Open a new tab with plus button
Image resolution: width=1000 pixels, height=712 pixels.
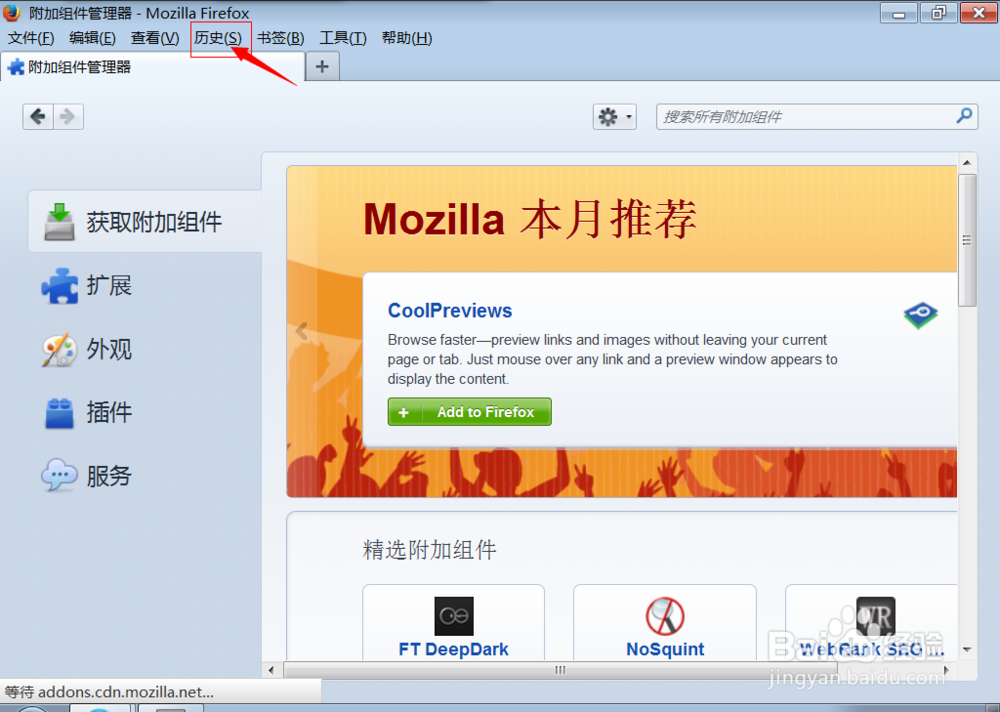(322, 66)
